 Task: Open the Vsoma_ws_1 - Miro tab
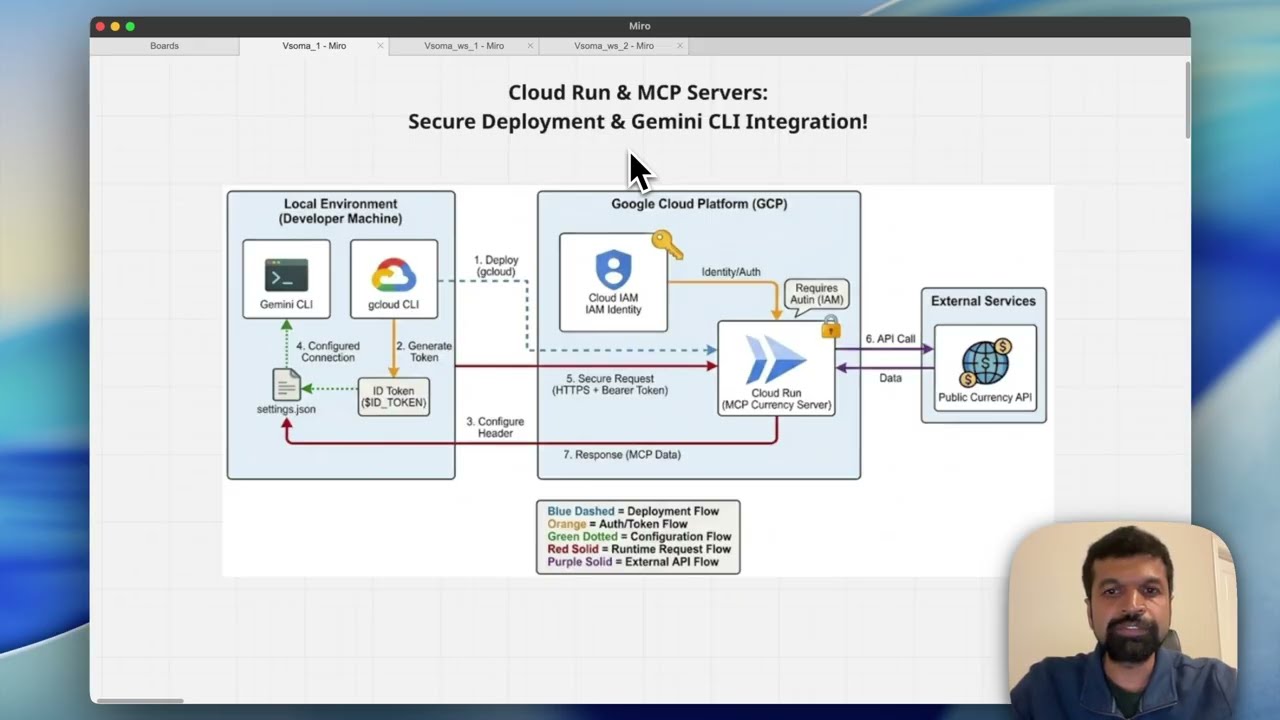pyautogui.click(x=464, y=46)
